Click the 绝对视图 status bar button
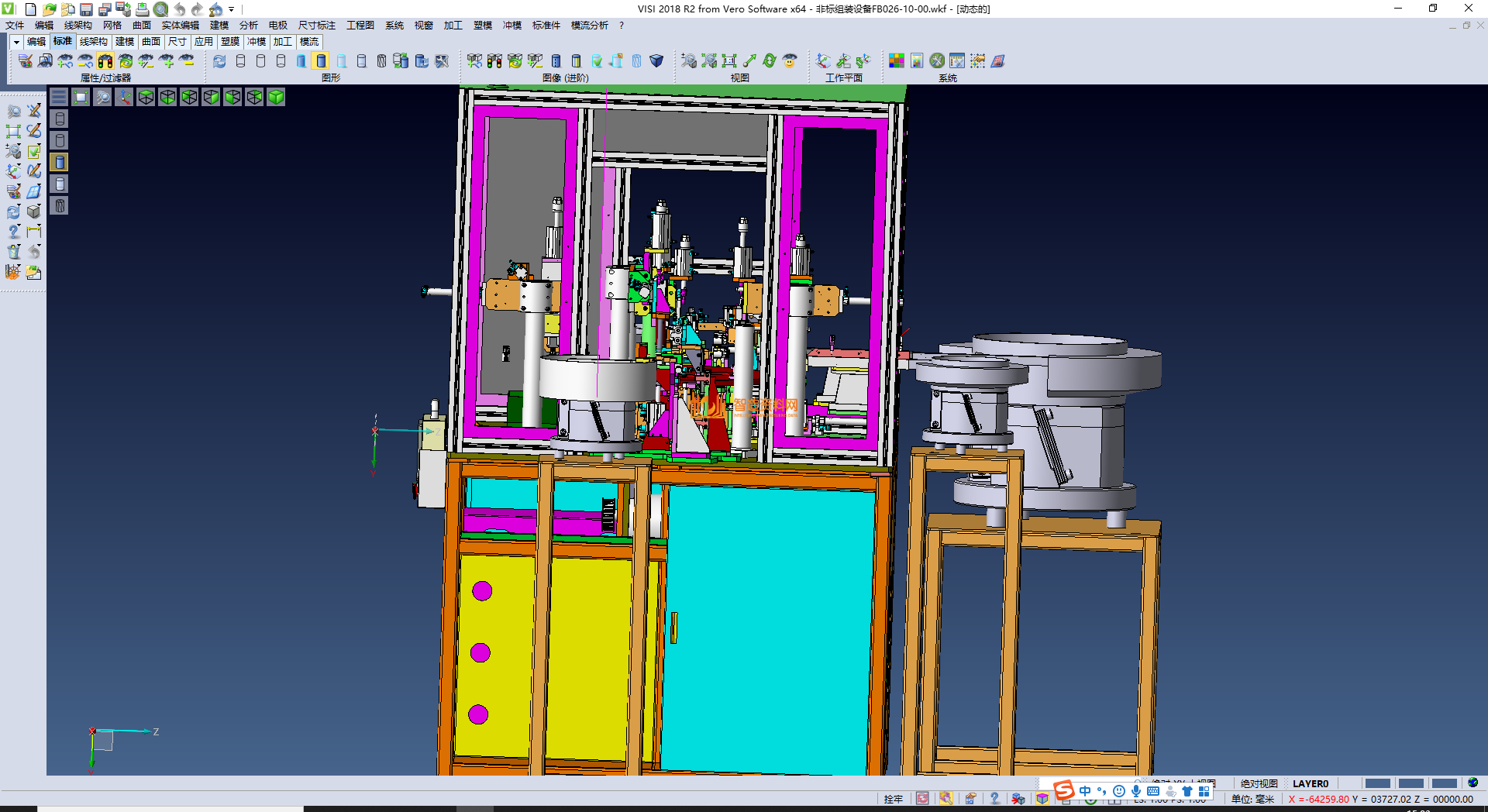Viewport: 1488px width, 812px height. coord(1259,783)
